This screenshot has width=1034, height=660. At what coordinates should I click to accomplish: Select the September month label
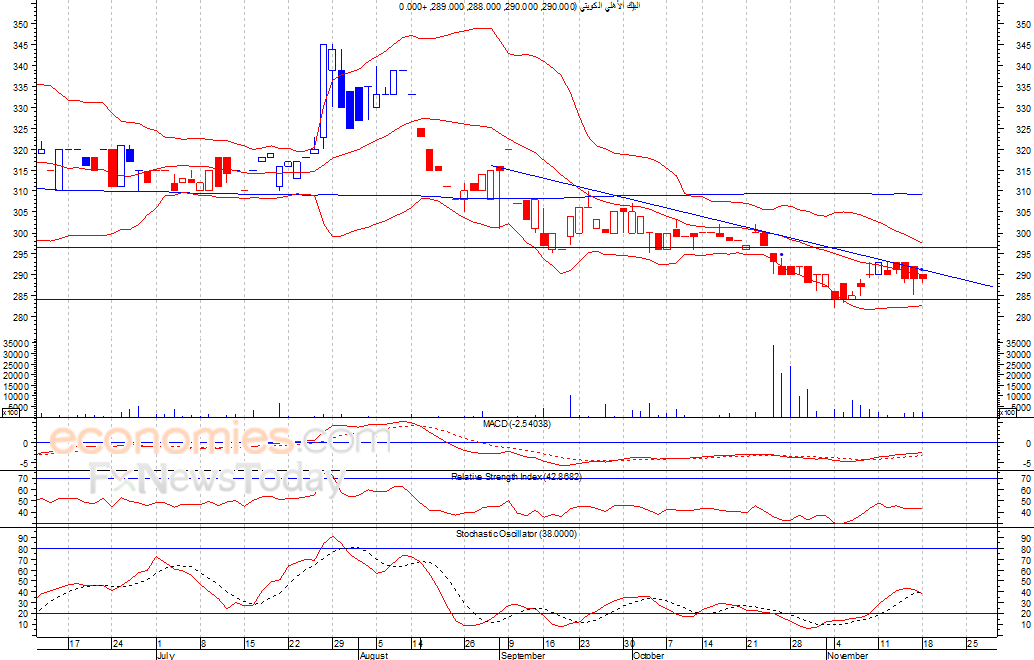(x=523, y=655)
